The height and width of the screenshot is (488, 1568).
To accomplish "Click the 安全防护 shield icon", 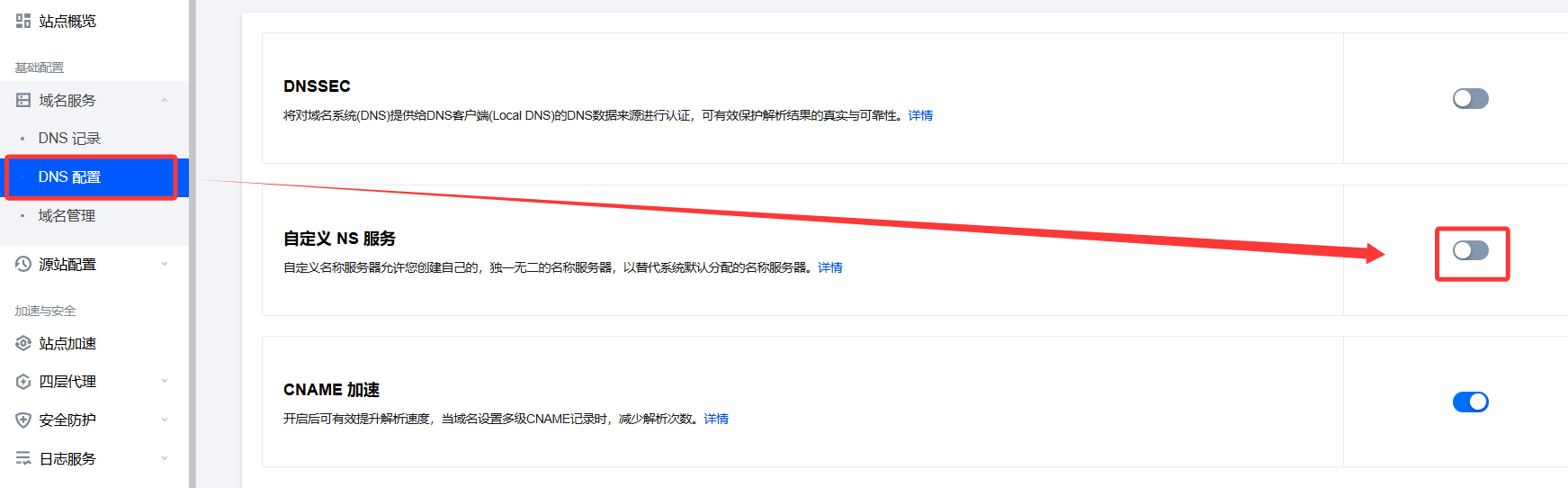I will click(23, 420).
